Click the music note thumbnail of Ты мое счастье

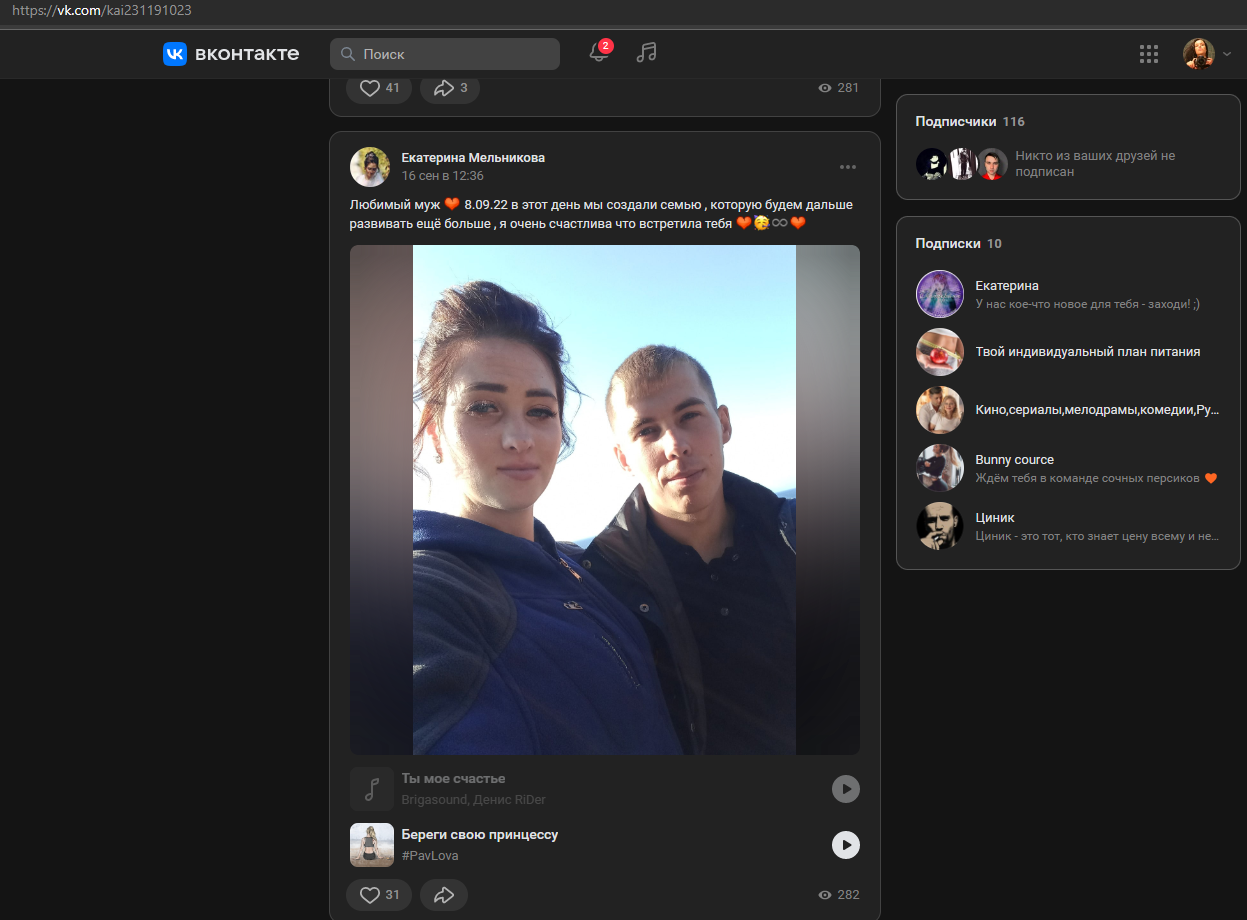(372, 789)
